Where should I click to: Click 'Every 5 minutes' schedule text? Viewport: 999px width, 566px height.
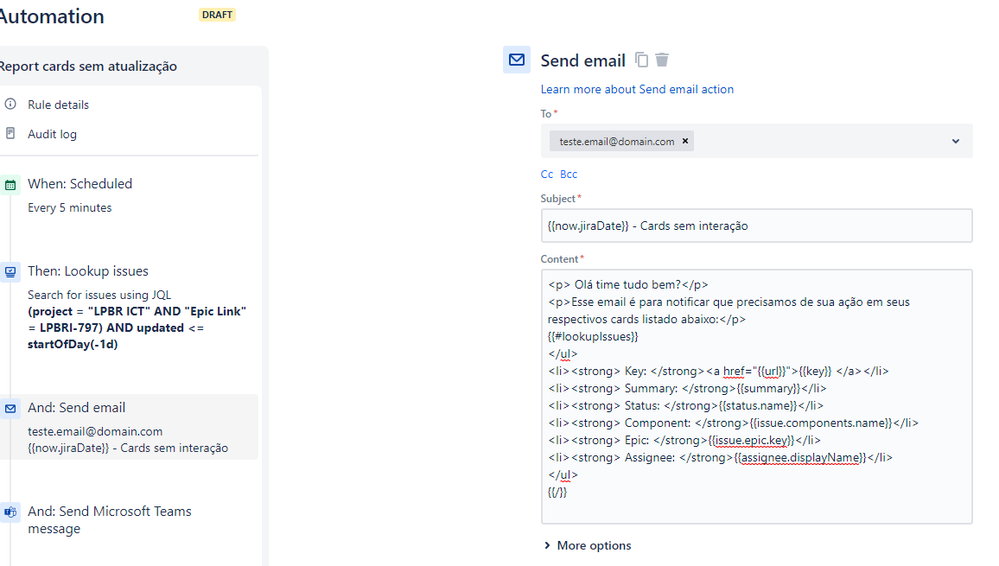point(69,208)
